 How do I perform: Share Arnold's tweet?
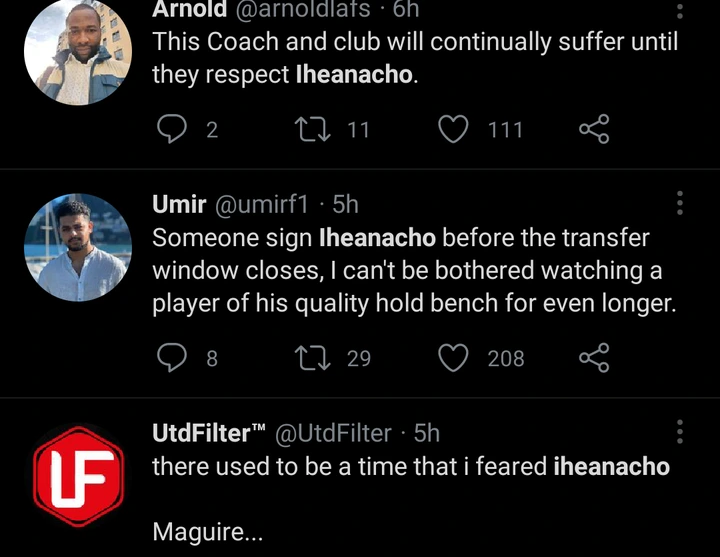tap(594, 129)
